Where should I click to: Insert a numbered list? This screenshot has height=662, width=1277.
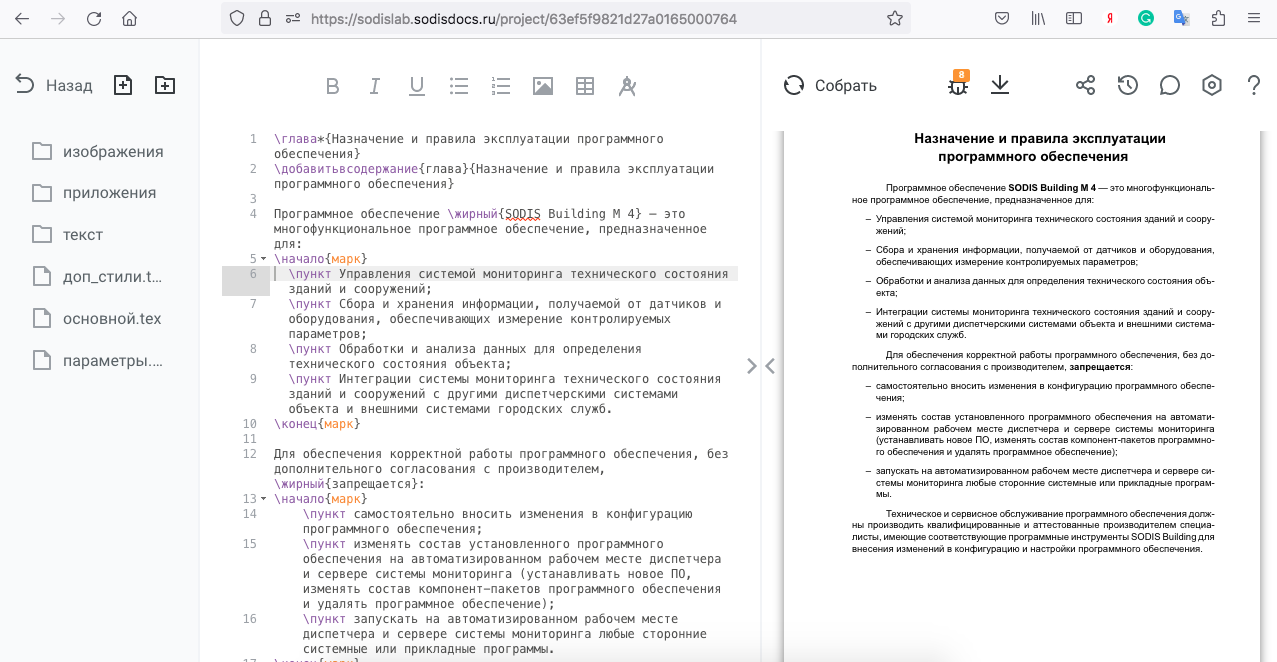(500, 86)
